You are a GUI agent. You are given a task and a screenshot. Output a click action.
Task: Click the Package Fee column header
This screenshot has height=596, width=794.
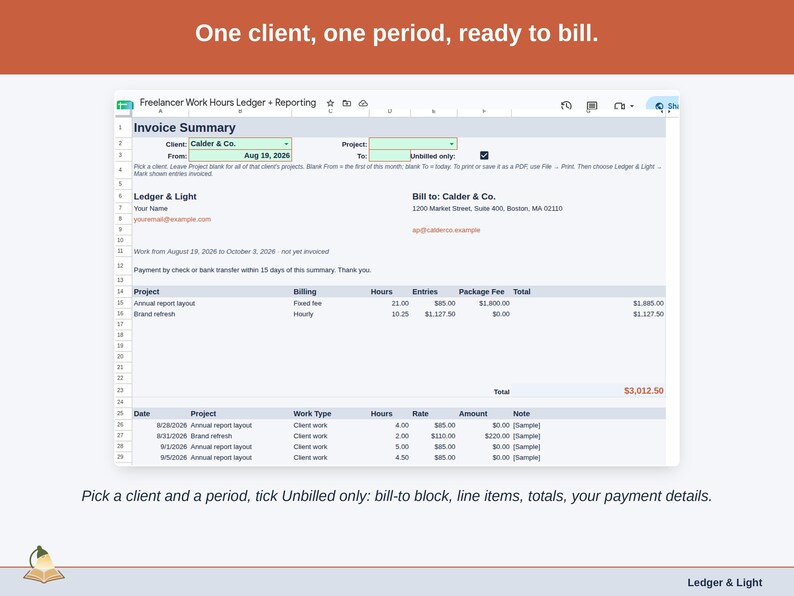482,292
